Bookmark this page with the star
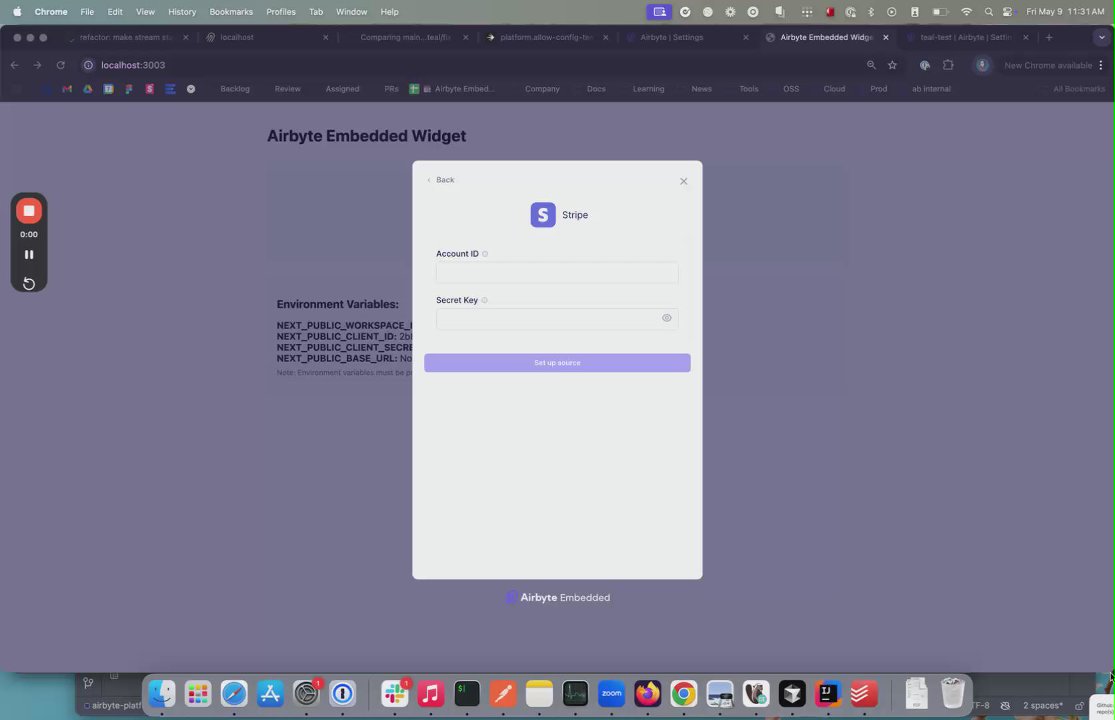The image size is (1115, 720). (892, 65)
